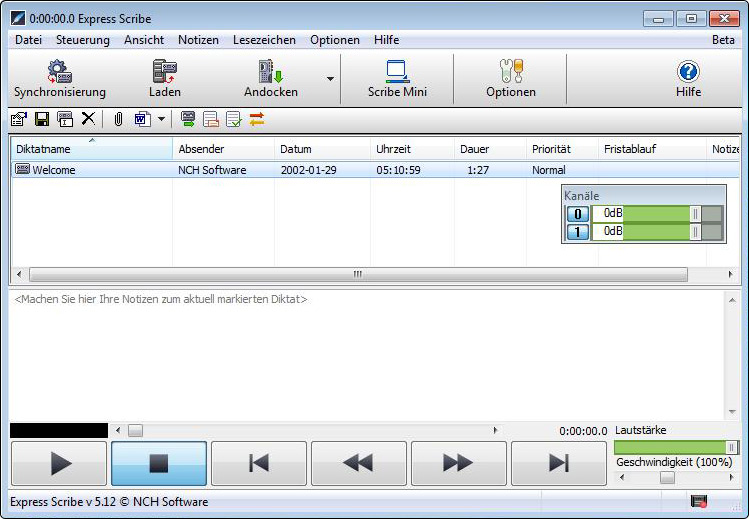Click the cassette with green arrow icon
The width and height of the screenshot is (749, 519).
188,119
